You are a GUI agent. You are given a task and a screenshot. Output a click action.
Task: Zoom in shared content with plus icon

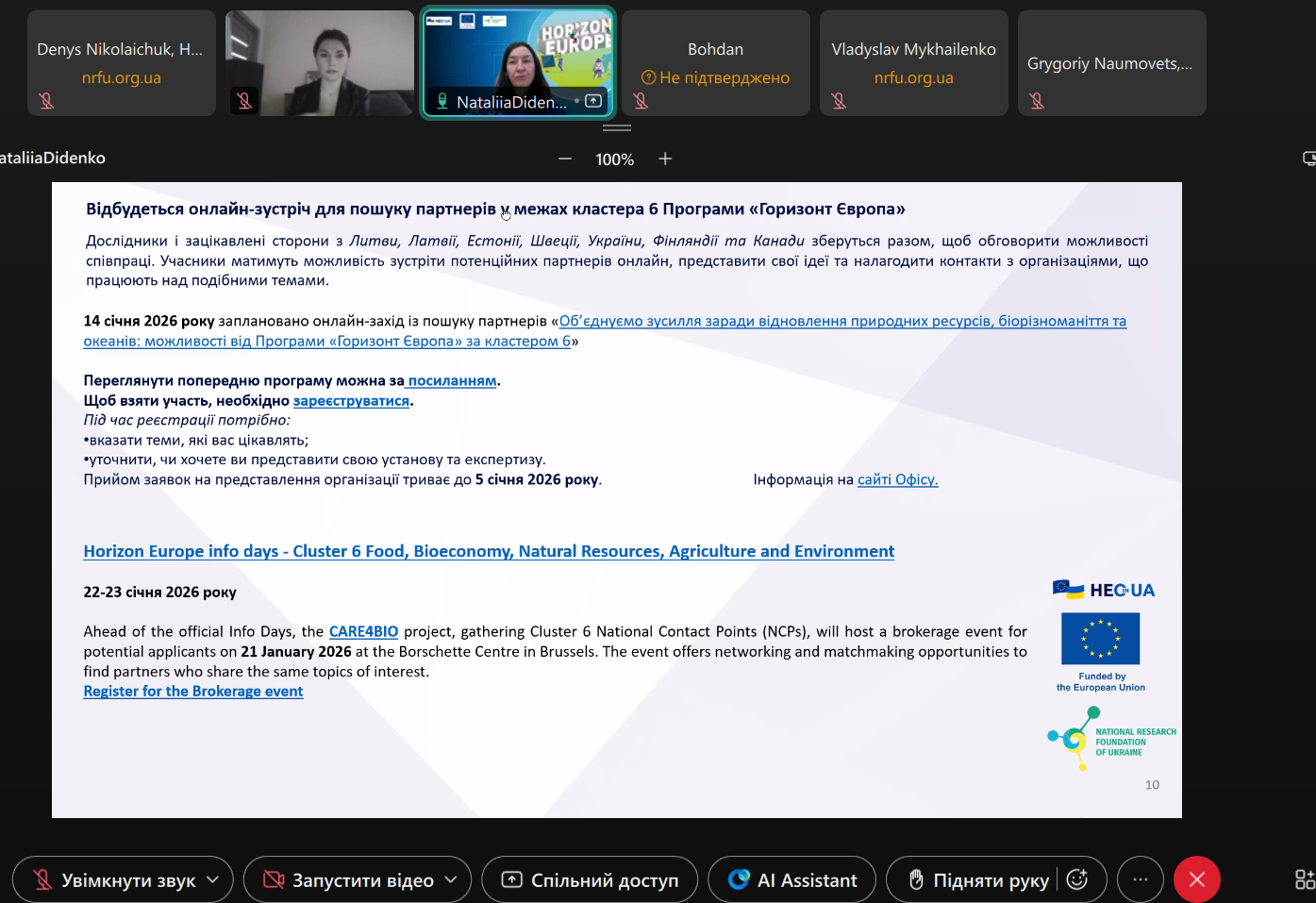[x=665, y=159]
